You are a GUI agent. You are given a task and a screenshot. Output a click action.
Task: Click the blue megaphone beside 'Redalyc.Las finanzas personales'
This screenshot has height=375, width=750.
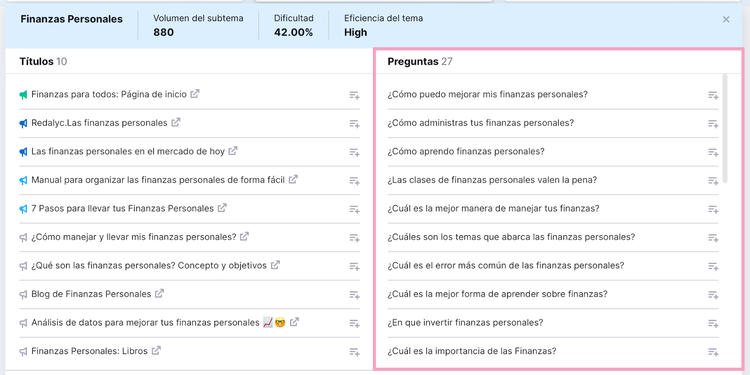click(x=23, y=123)
